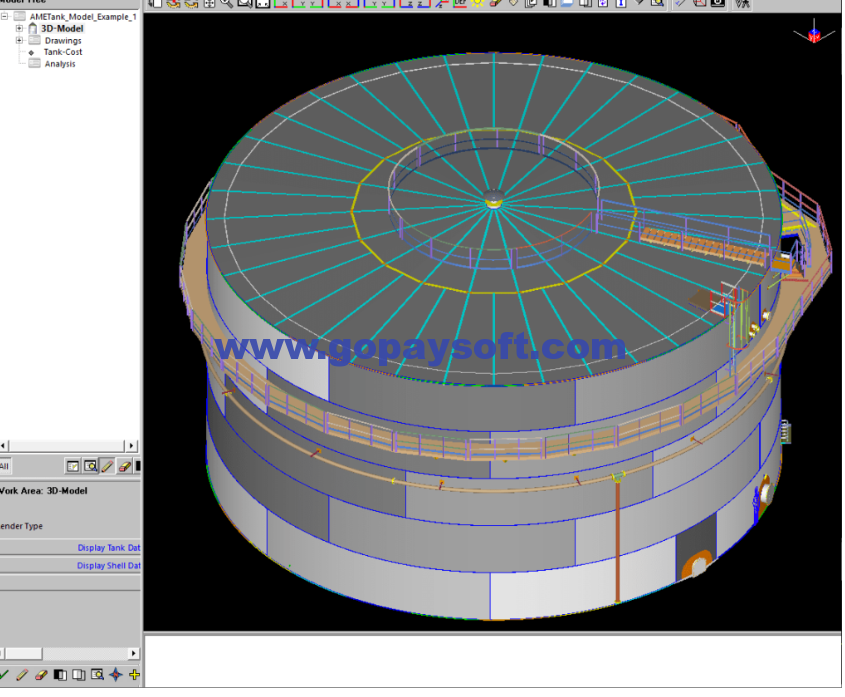Click the green checkmark apply icon
The image size is (845, 697).
(x=4, y=674)
